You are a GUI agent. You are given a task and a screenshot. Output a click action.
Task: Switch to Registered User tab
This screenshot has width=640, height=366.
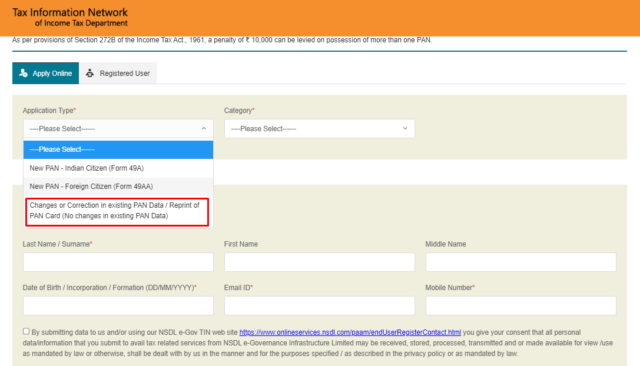pos(118,73)
